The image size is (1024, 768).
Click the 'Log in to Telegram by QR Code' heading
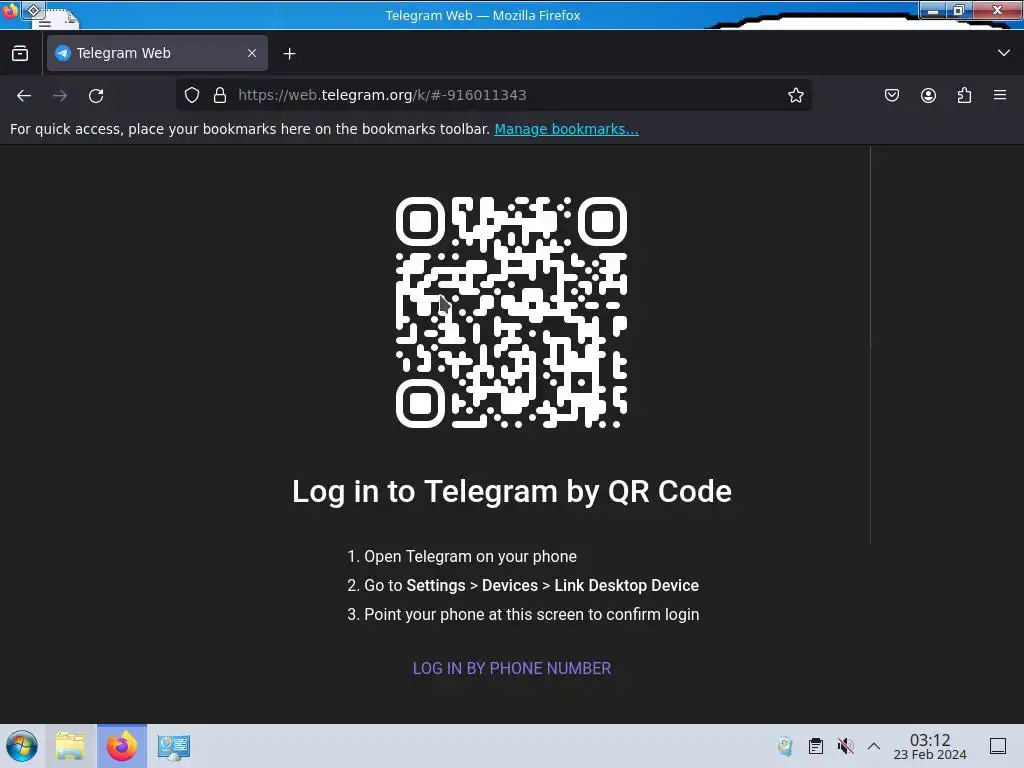tap(512, 492)
